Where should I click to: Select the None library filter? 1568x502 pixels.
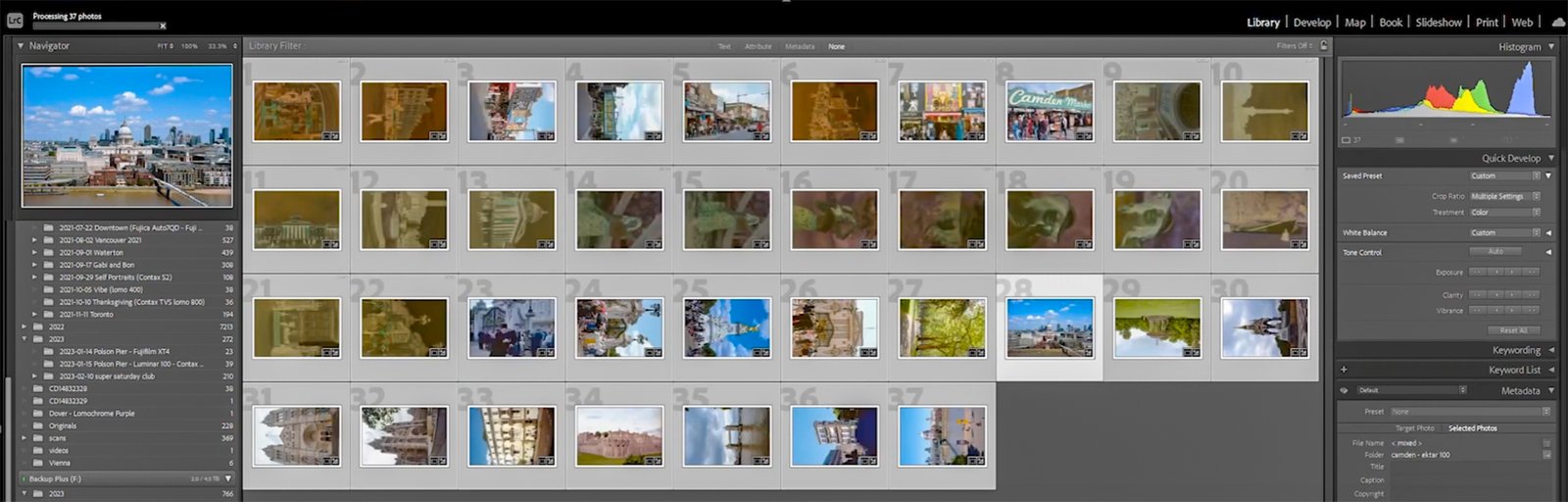[x=836, y=46]
